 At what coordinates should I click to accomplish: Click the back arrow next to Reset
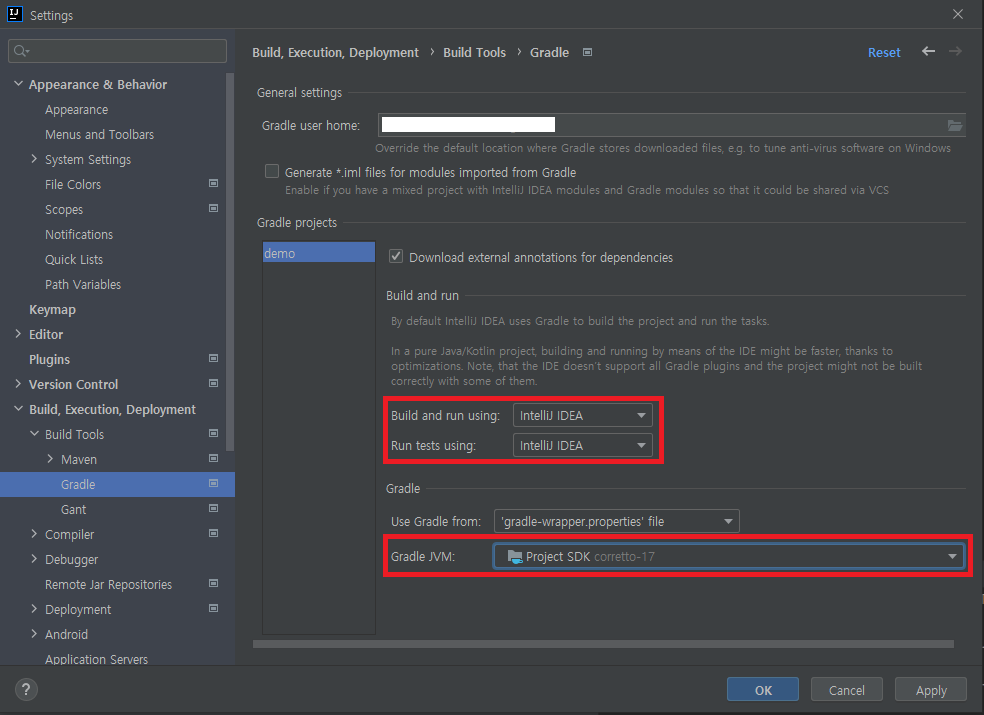point(928,51)
